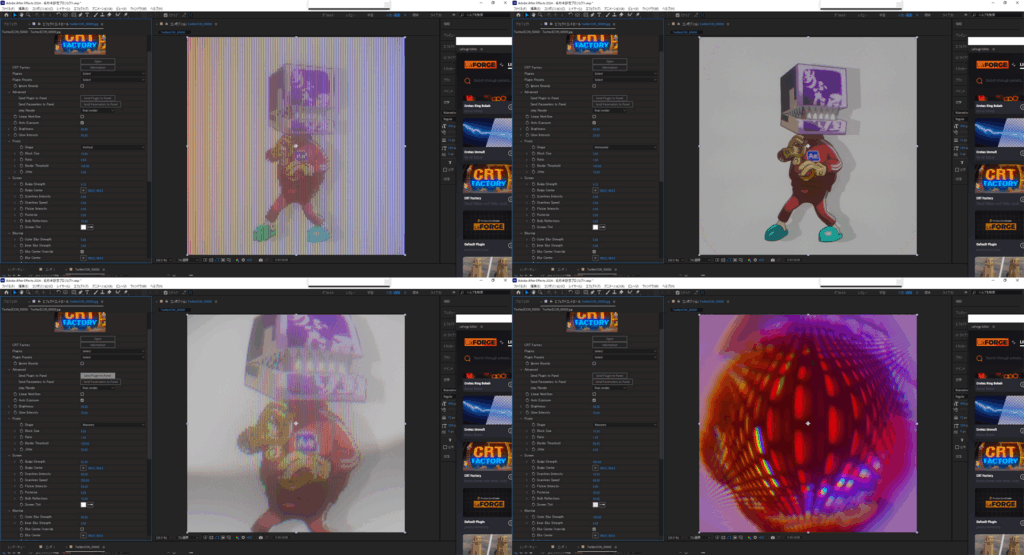
Task: Click Send Plugin to Panel in the striped-preview window
Action: pyautogui.click(x=97, y=97)
